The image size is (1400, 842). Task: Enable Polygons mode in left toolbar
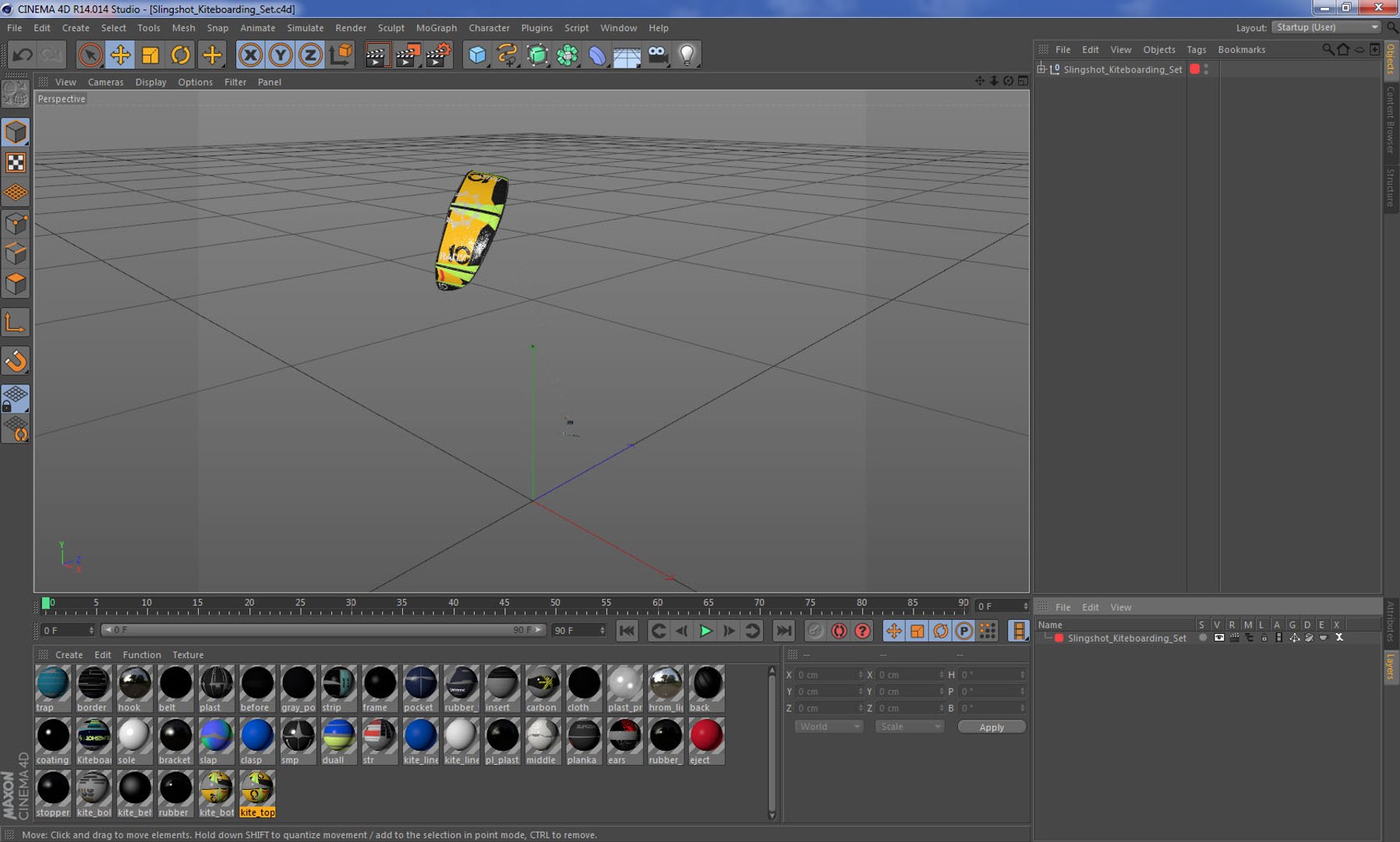point(16,284)
